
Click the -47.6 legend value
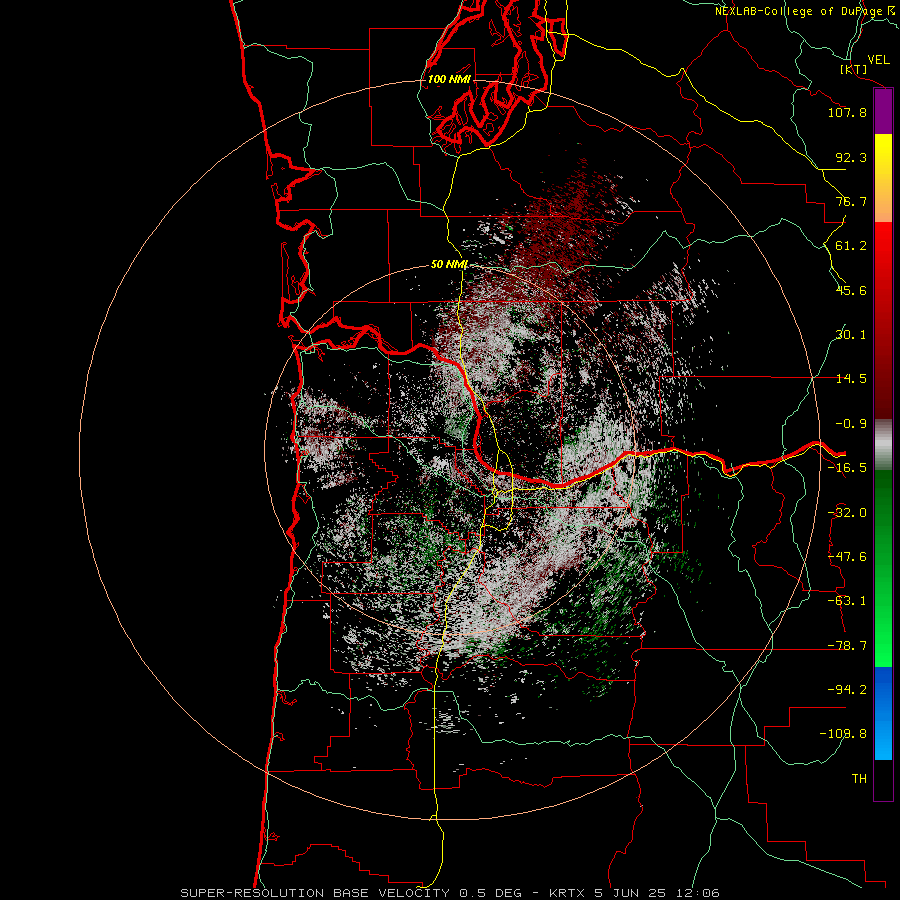click(x=847, y=557)
